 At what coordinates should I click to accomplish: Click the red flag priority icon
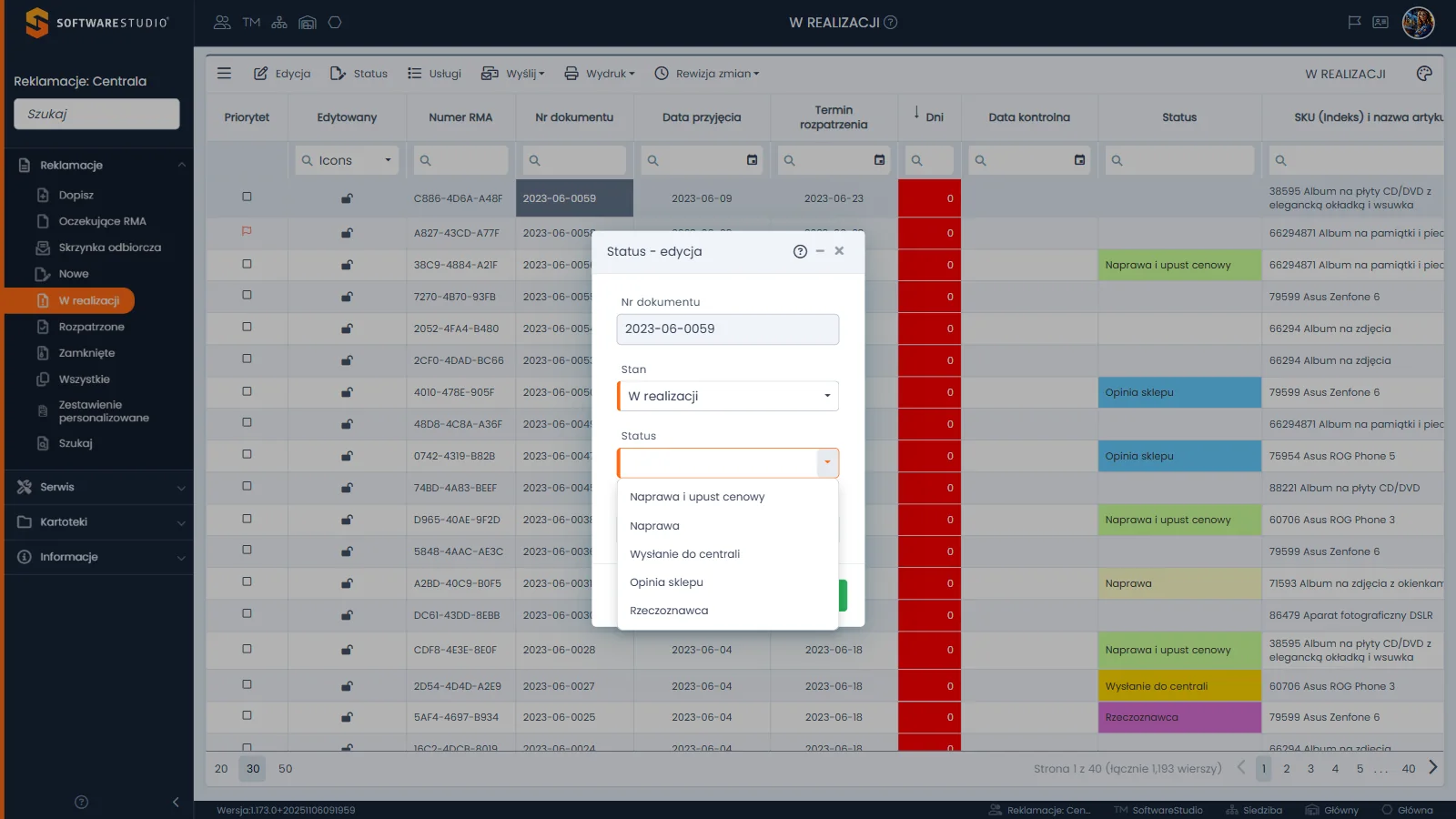pos(247,232)
